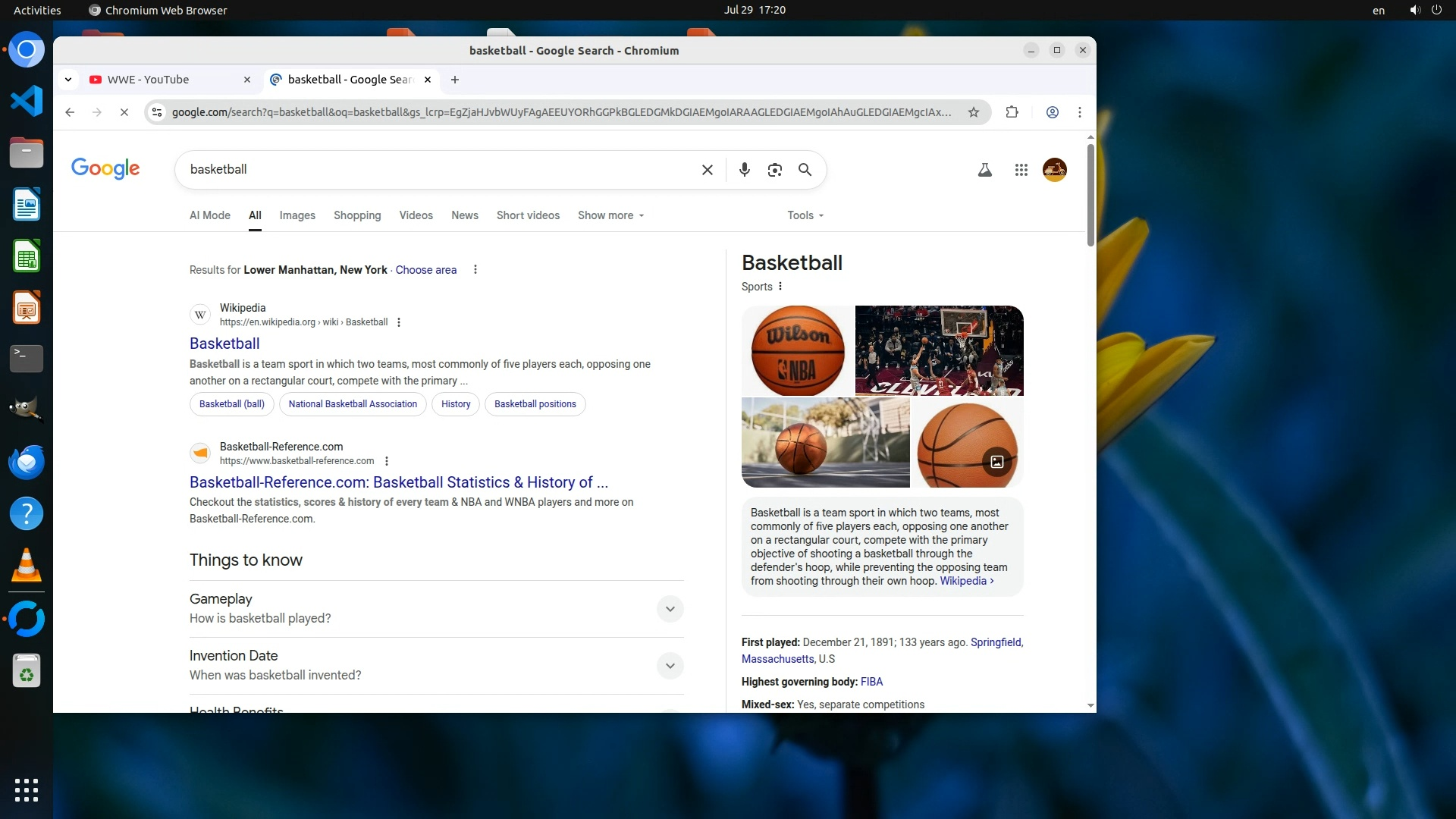Clear the search box with X icon
The image size is (1456, 819).
tap(707, 170)
